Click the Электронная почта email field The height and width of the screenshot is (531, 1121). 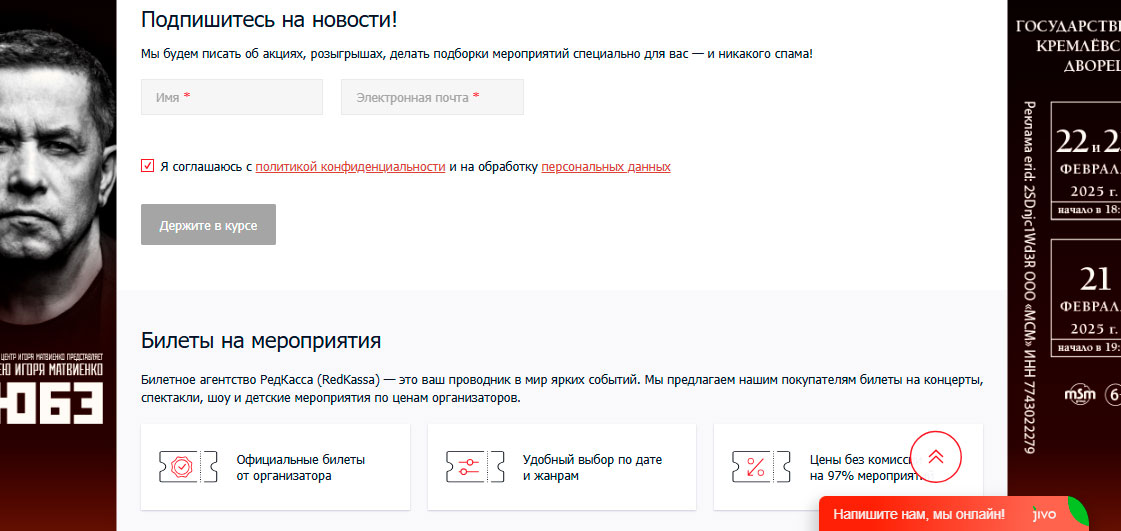point(432,97)
